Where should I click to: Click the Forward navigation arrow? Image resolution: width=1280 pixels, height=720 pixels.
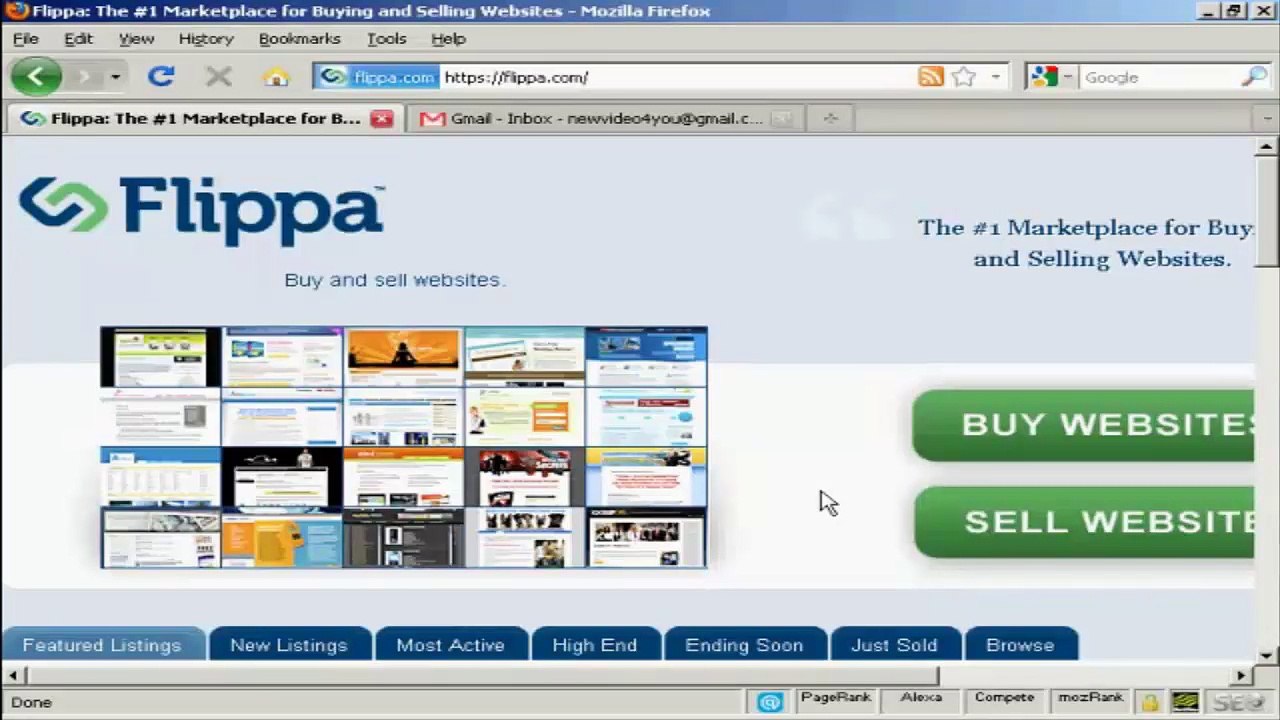(x=85, y=77)
